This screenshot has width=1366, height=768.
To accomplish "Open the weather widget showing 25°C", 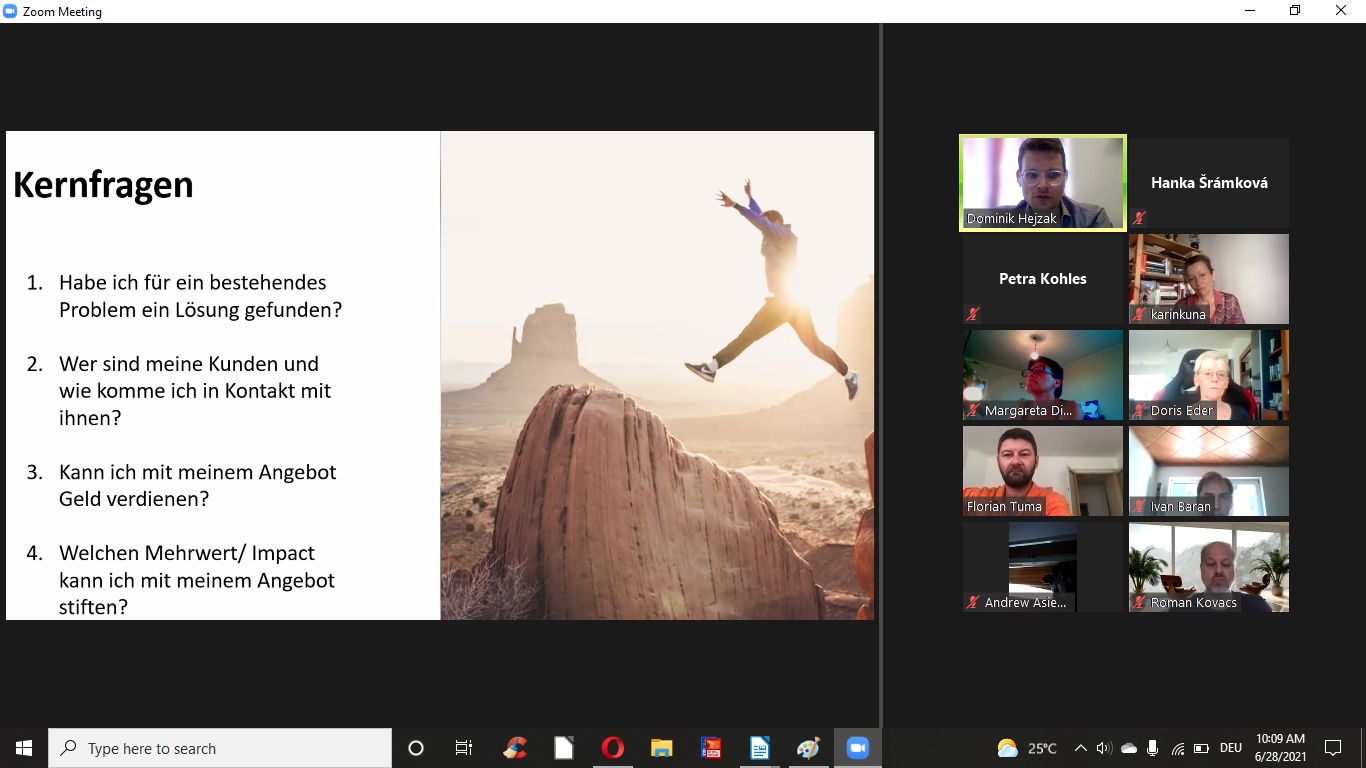I will tap(1027, 748).
